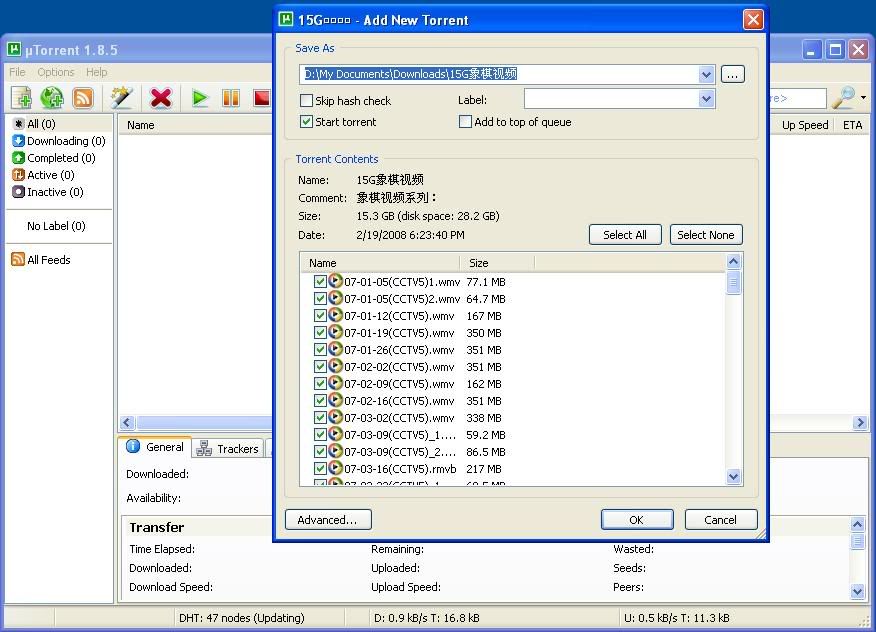Click µTorrent icon in dialog title bar

(x=285, y=20)
